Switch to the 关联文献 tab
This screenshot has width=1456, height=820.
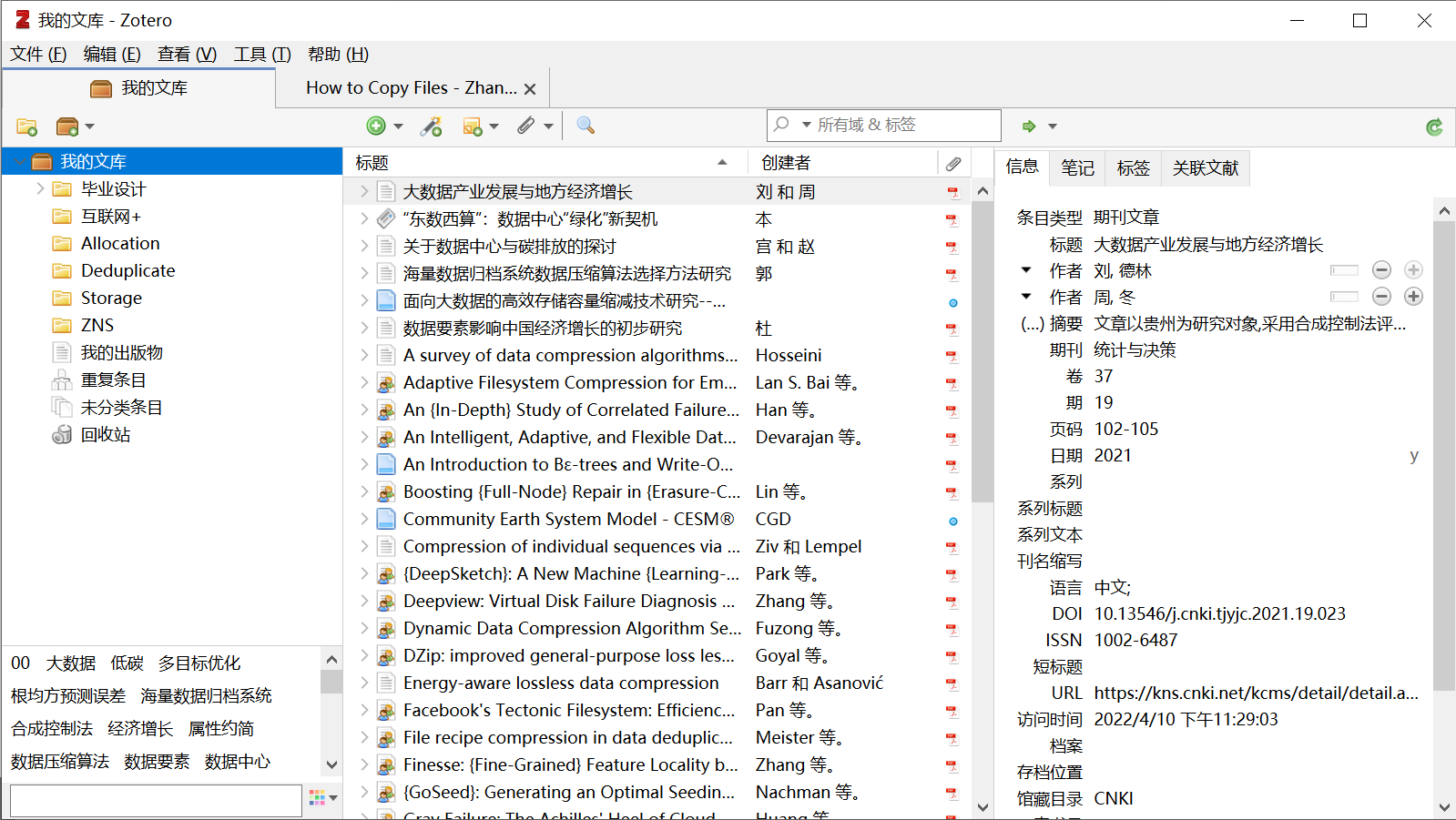point(1206,168)
